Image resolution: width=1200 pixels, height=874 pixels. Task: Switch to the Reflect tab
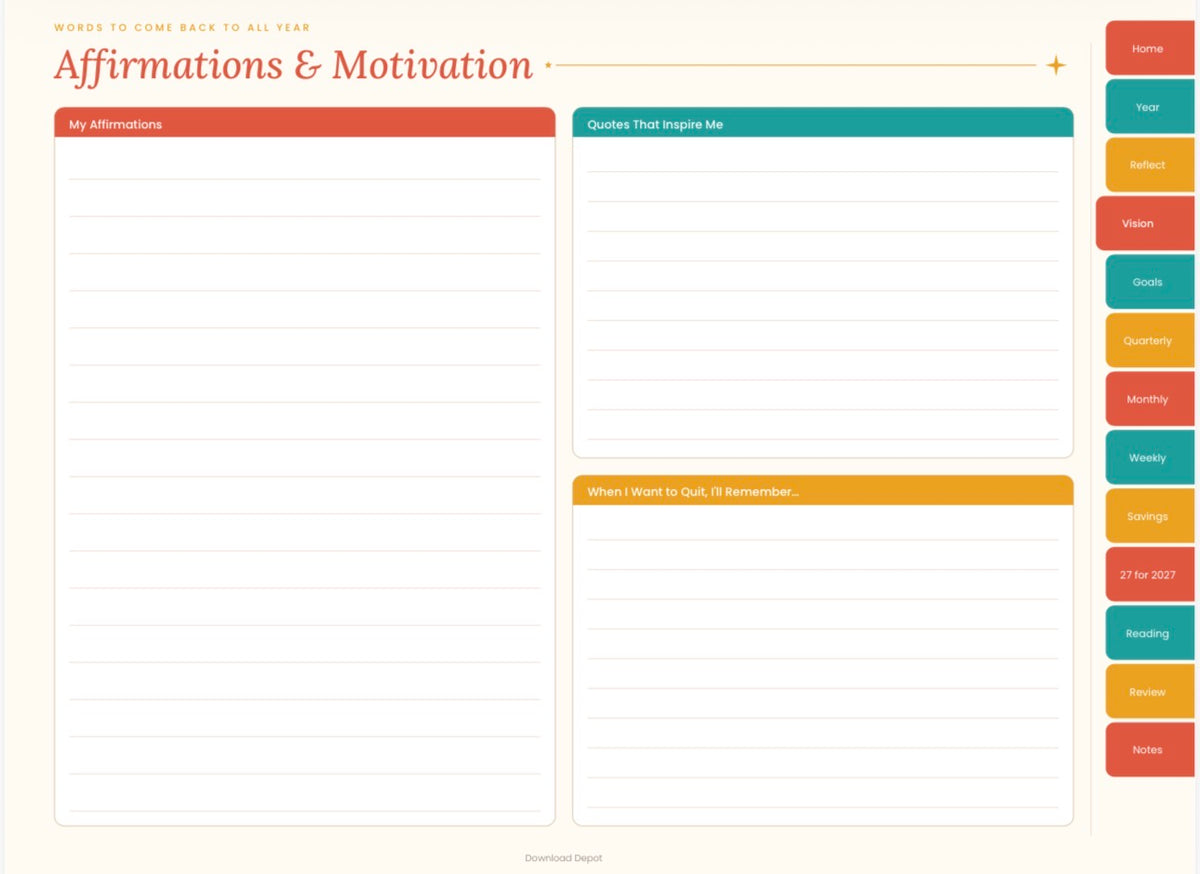1149,165
